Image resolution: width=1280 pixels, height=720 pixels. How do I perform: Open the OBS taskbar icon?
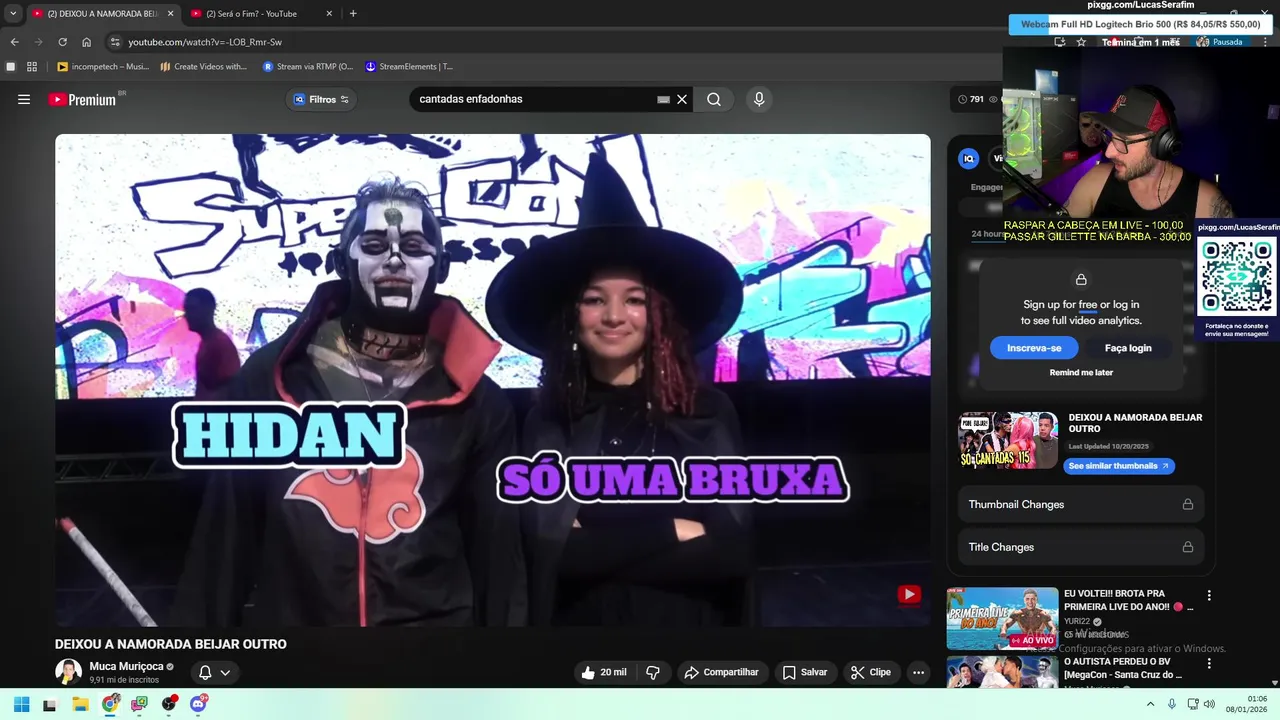pyautogui.click(x=169, y=704)
